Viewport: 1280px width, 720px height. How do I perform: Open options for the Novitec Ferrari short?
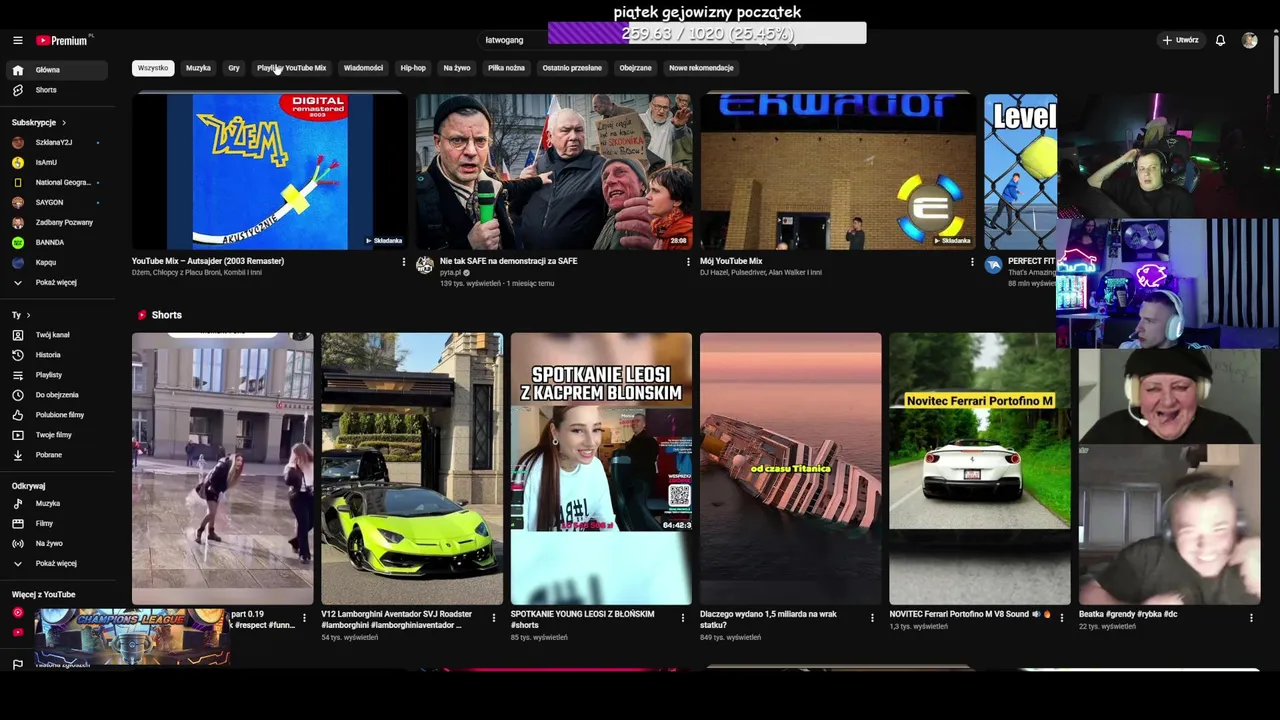click(1062, 618)
